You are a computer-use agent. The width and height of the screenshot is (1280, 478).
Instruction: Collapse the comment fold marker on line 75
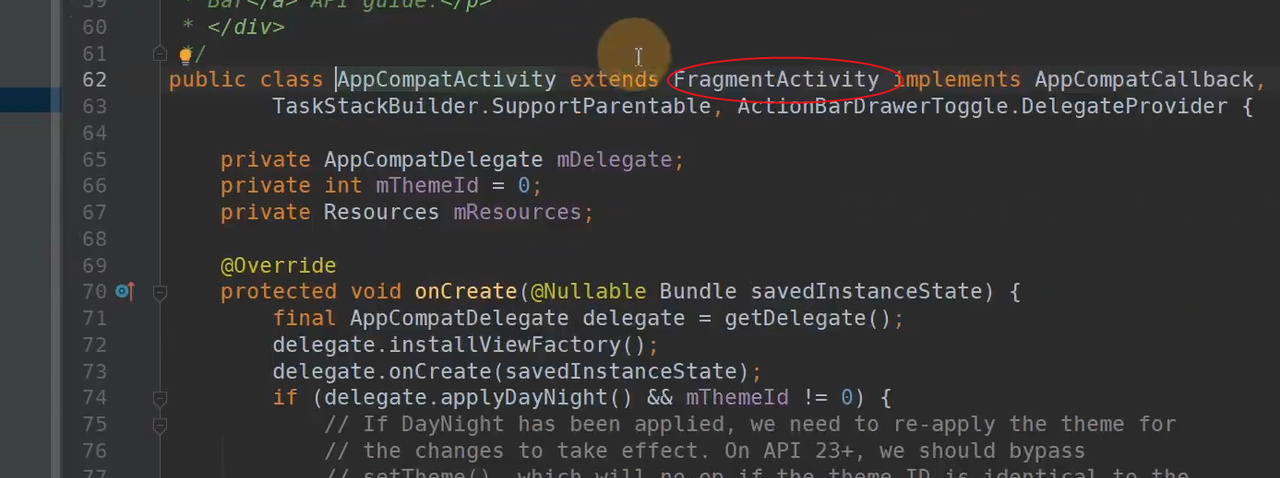point(159,425)
